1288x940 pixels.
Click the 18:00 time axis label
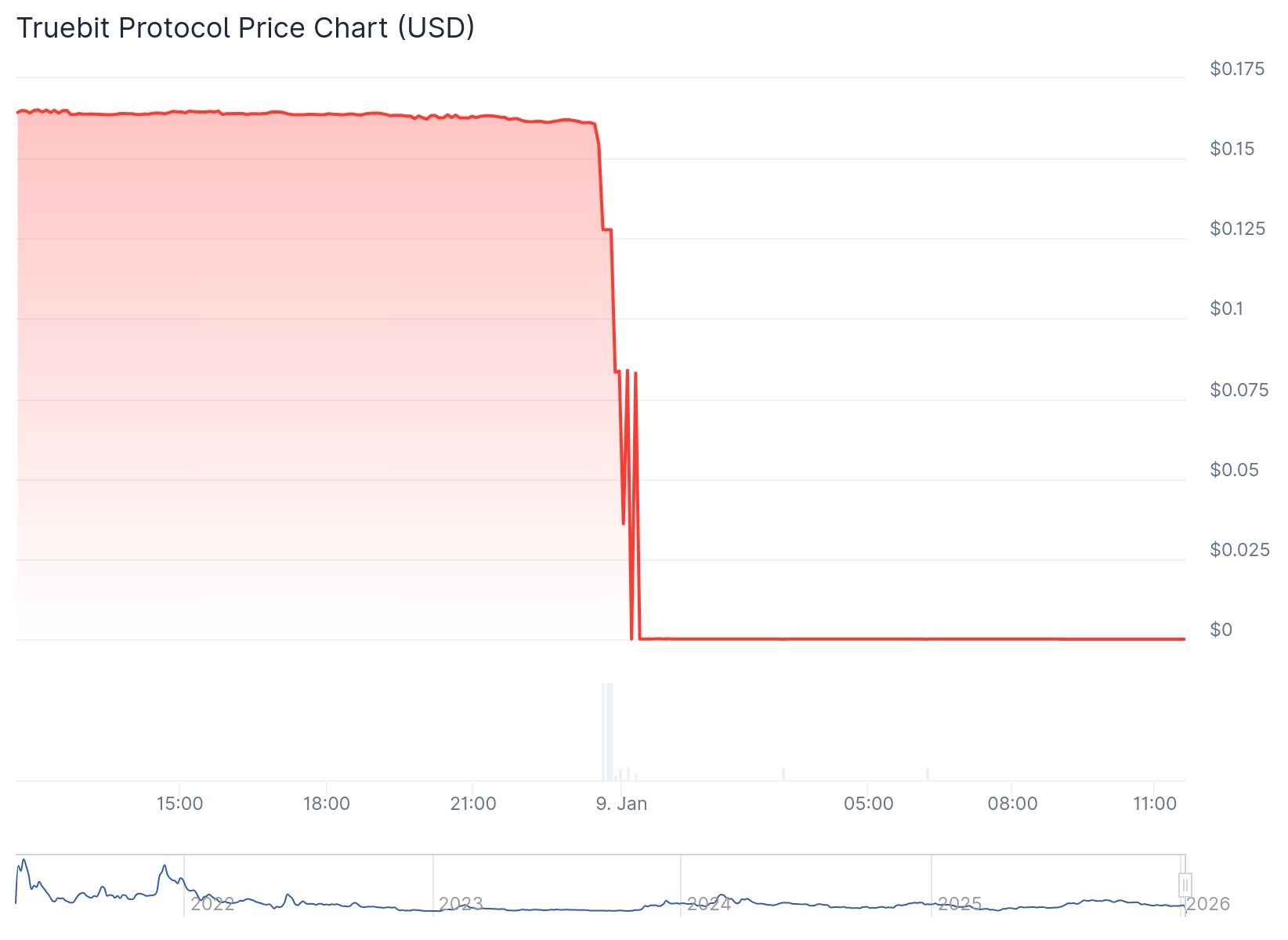point(327,804)
